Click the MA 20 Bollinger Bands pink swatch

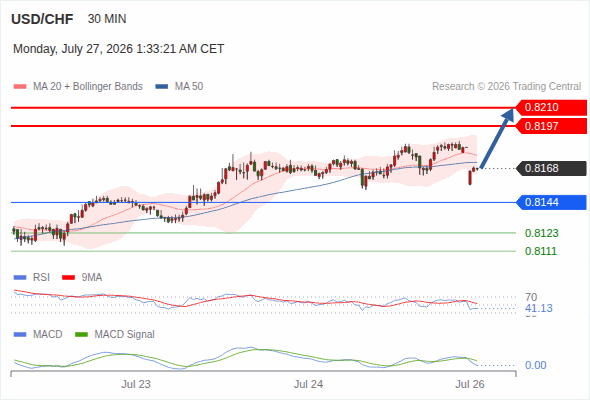tap(20, 87)
